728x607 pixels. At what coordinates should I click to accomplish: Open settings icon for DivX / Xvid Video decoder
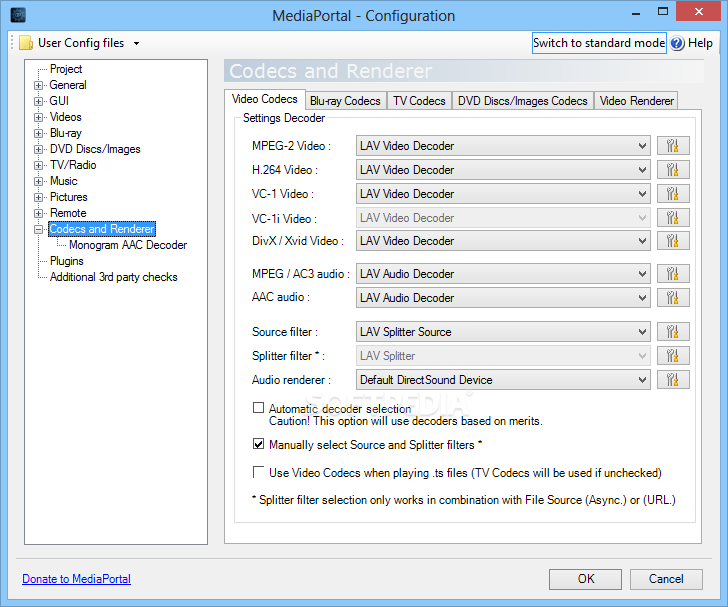click(x=673, y=241)
